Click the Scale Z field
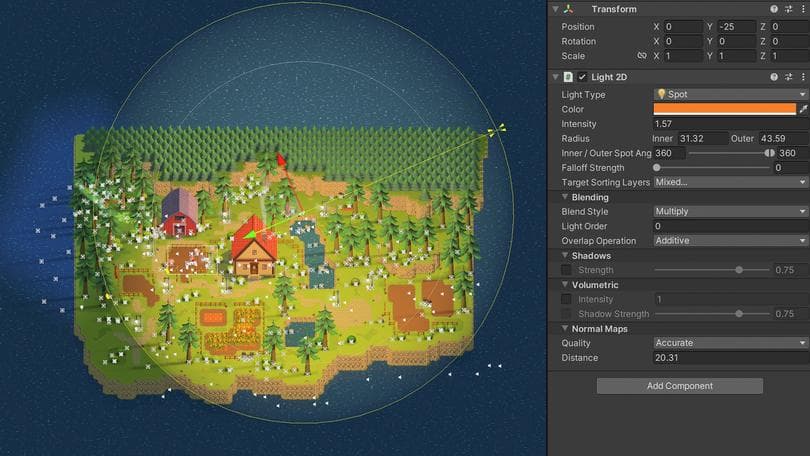Screen dimensions: 810x456 click(790, 55)
